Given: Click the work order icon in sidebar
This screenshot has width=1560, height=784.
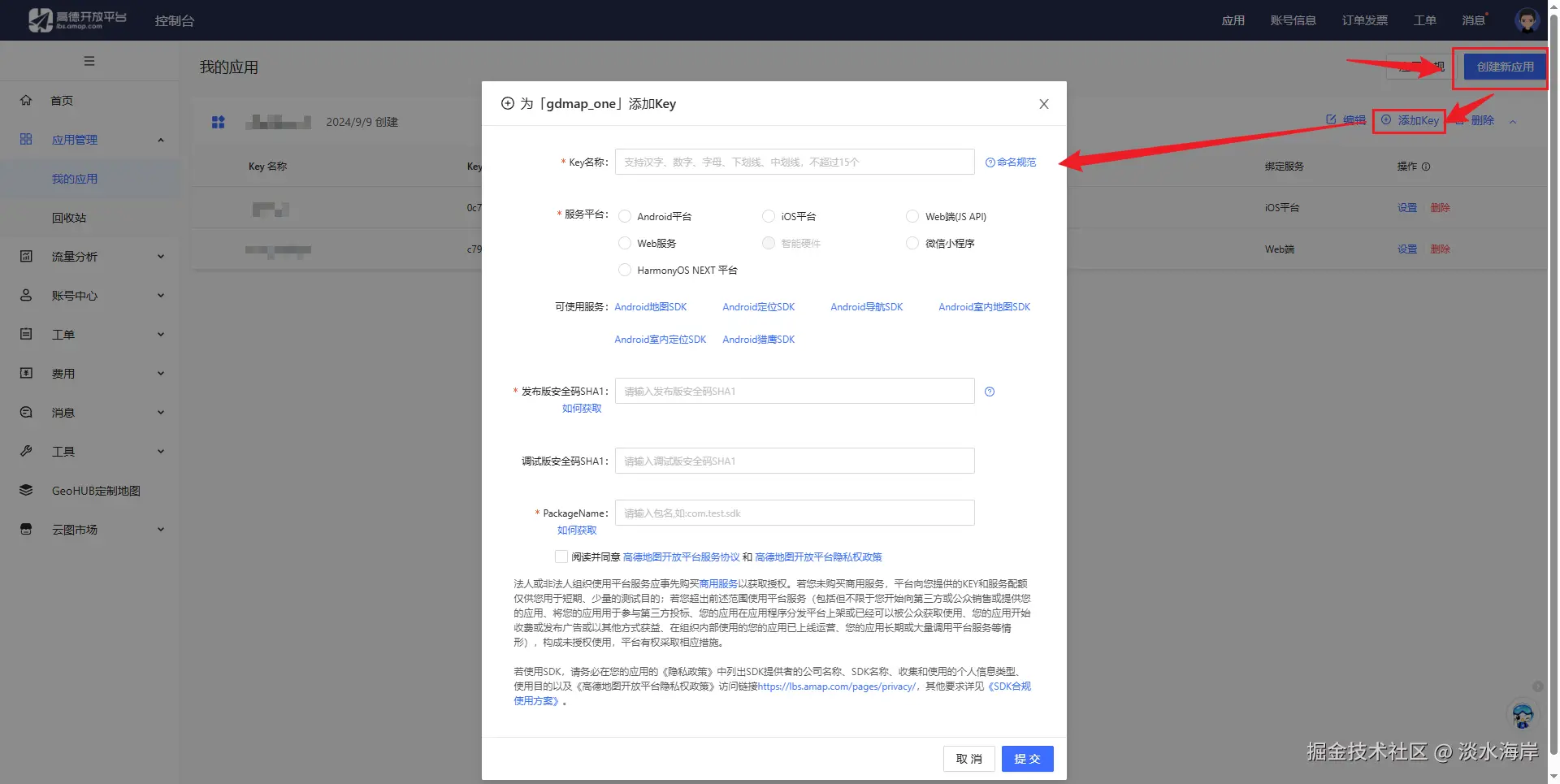Looking at the screenshot, I should (x=26, y=335).
